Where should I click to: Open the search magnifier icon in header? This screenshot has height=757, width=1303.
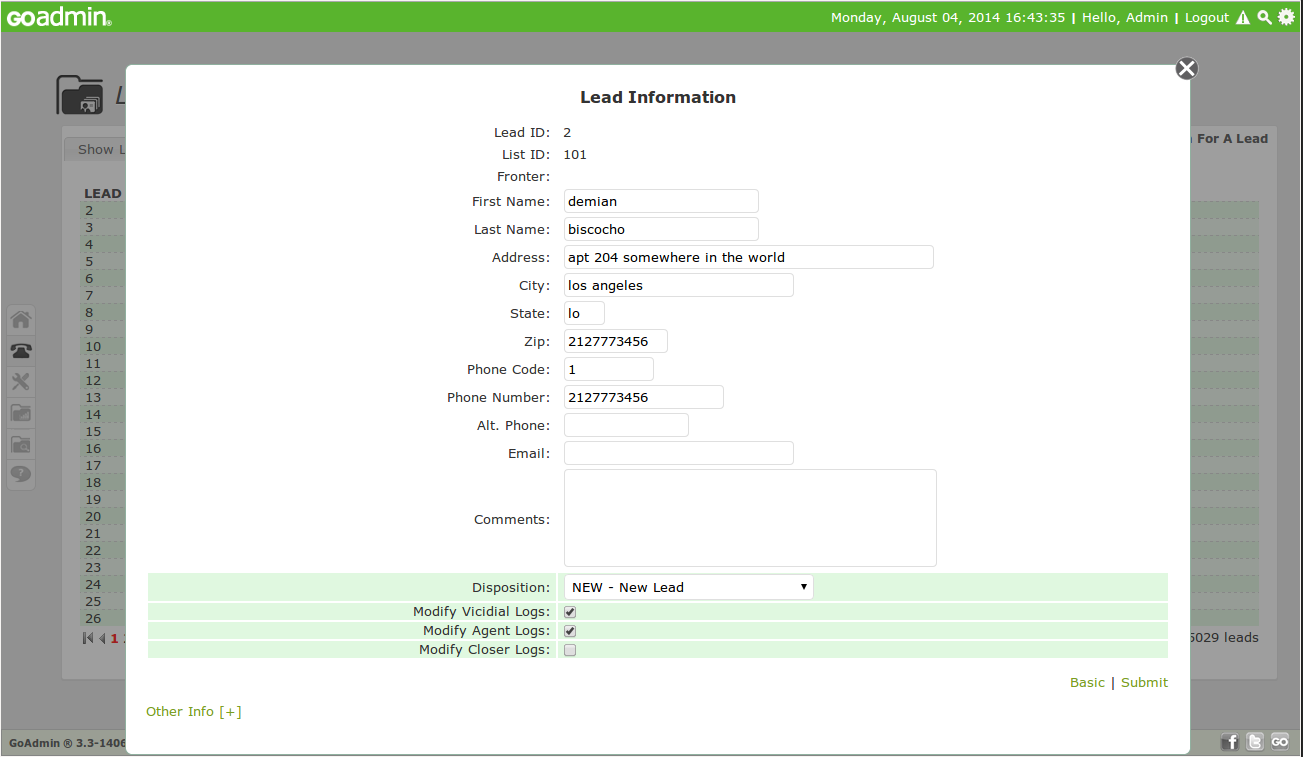1265,17
